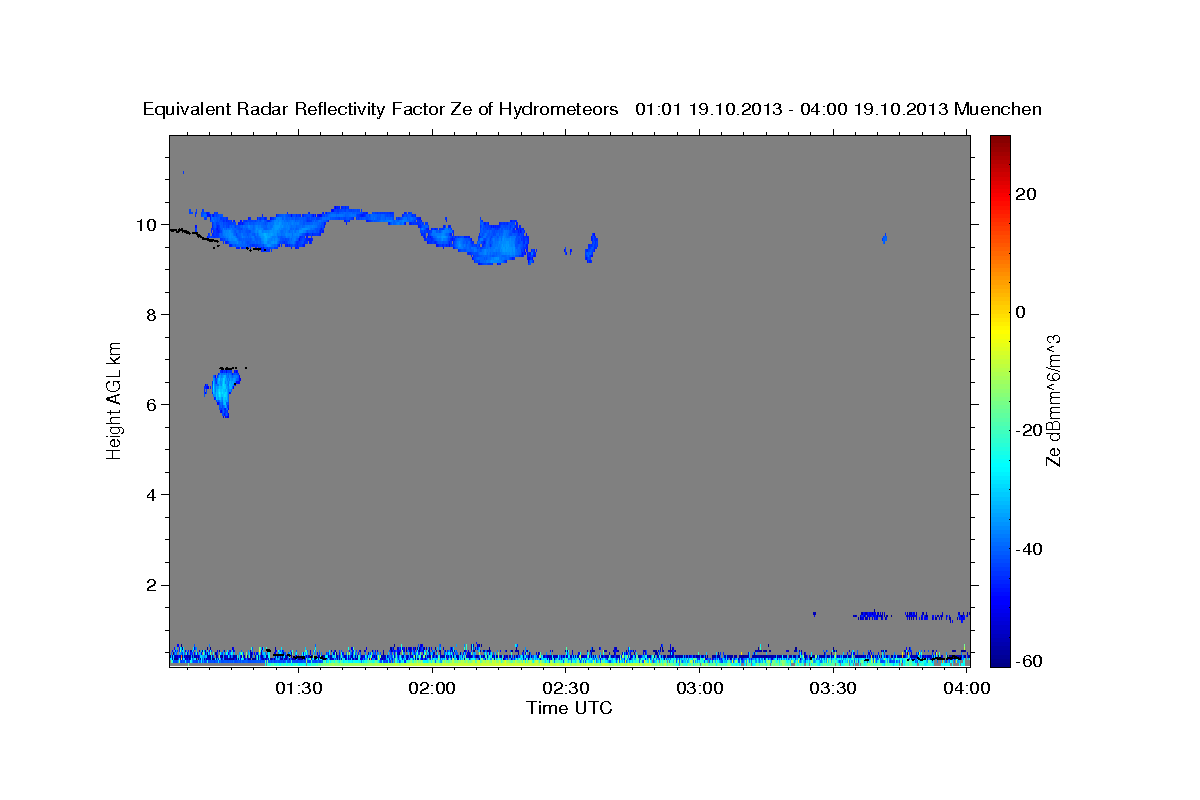Image resolution: width=1200 pixels, height=800 pixels.
Task: Click the 02:00 time tick label
Action: (433, 688)
